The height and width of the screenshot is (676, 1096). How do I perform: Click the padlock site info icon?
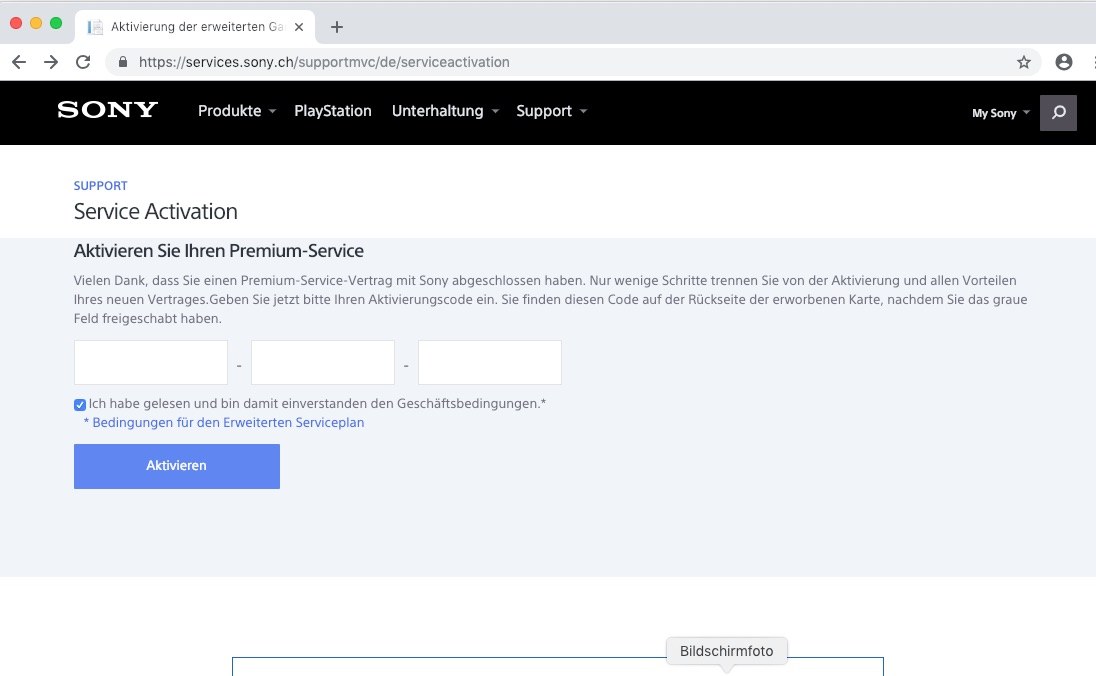click(123, 62)
